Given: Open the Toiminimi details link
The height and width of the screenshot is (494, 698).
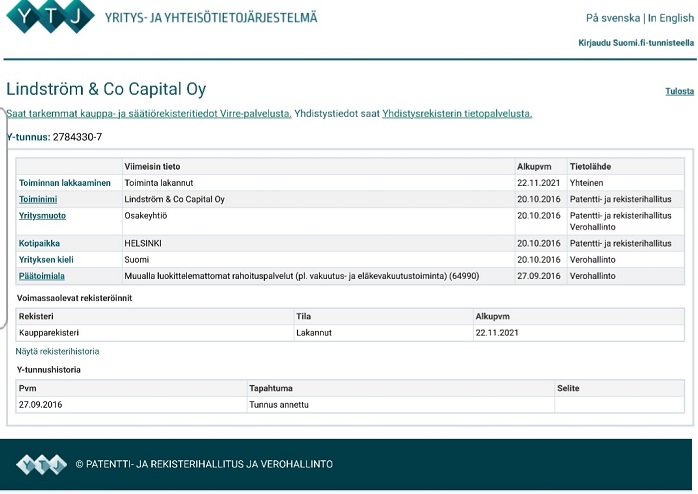Looking at the screenshot, I should click(38, 199).
